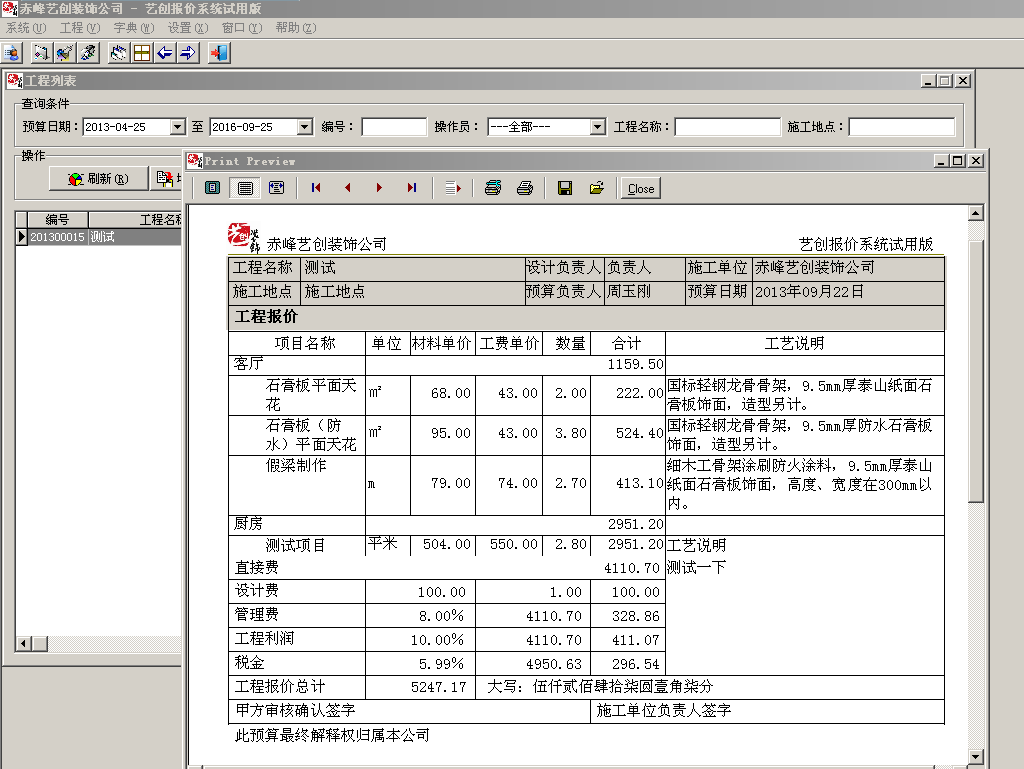Open the 字典 menu
Image resolution: width=1024 pixels, height=769 pixels.
(x=133, y=28)
